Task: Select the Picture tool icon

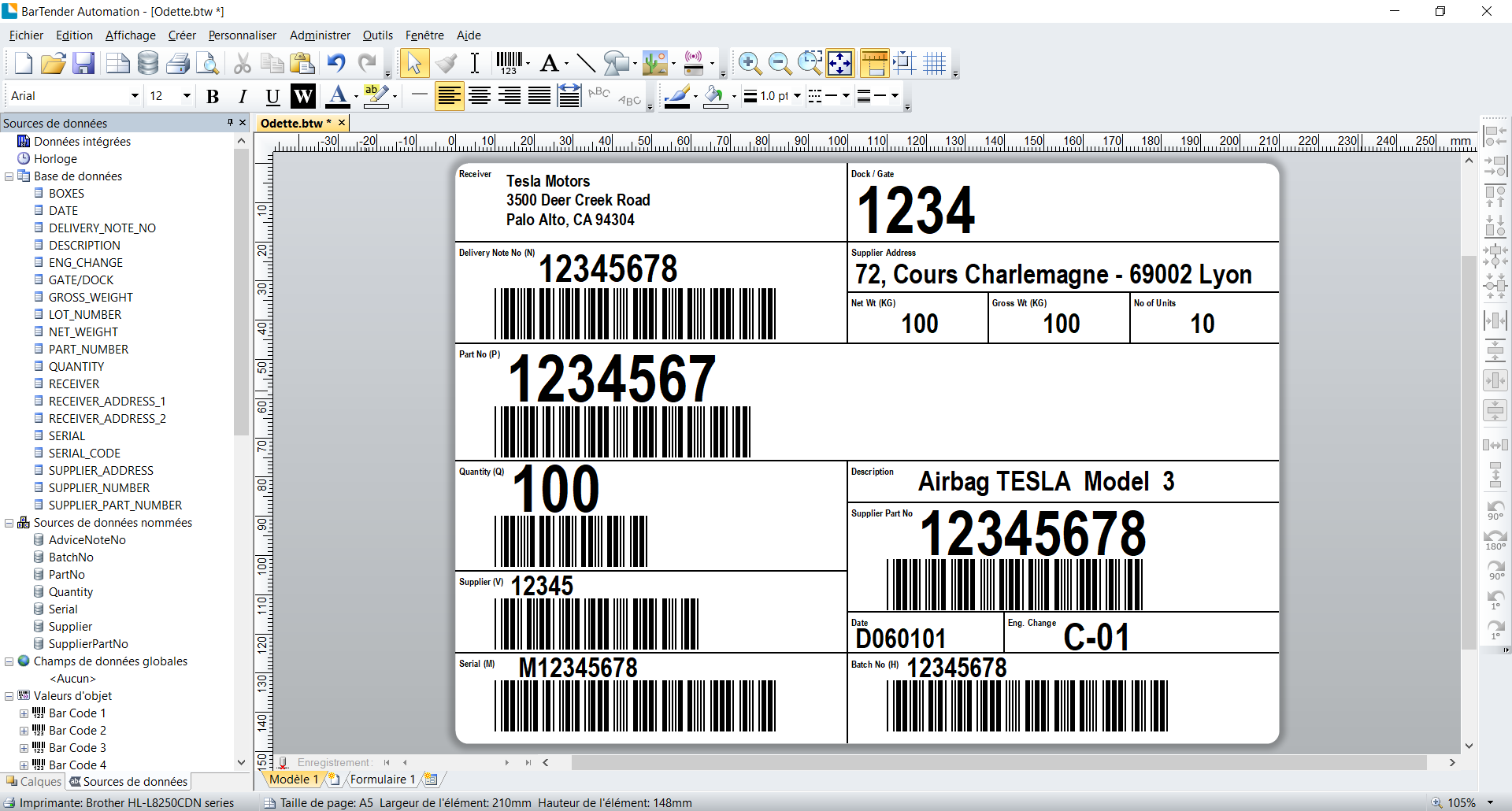Action: [x=654, y=63]
